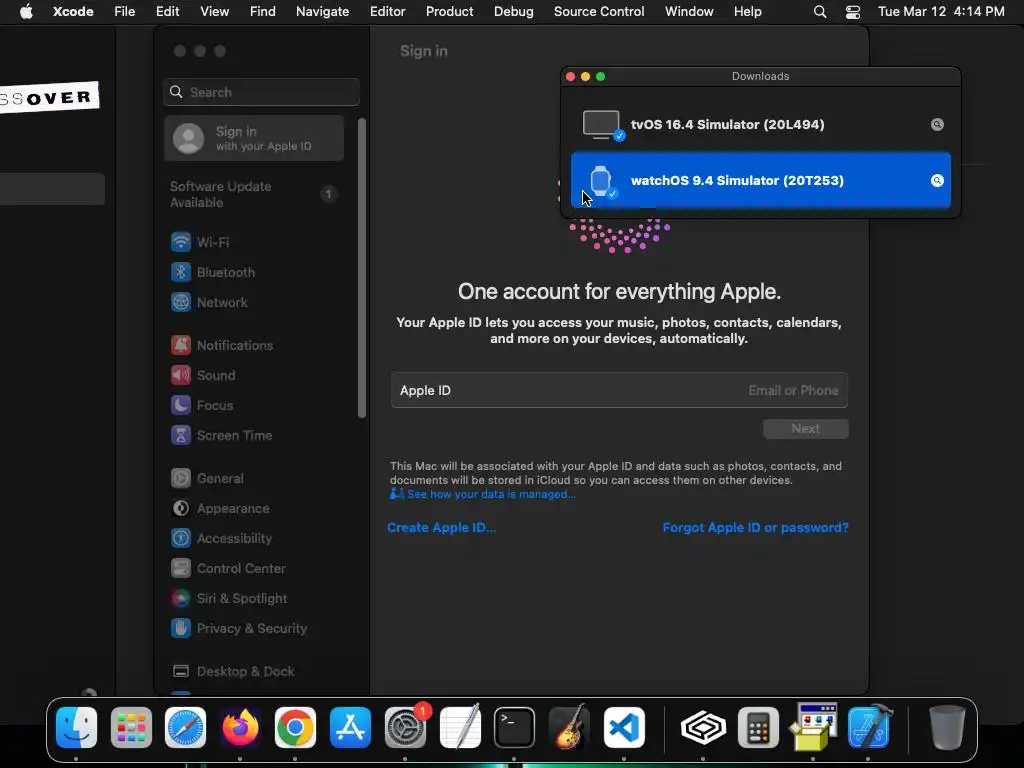Select the watchOS 9.4 Simulator (20T253) row
Viewport: 1024px width, 768px height.
(x=761, y=181)
